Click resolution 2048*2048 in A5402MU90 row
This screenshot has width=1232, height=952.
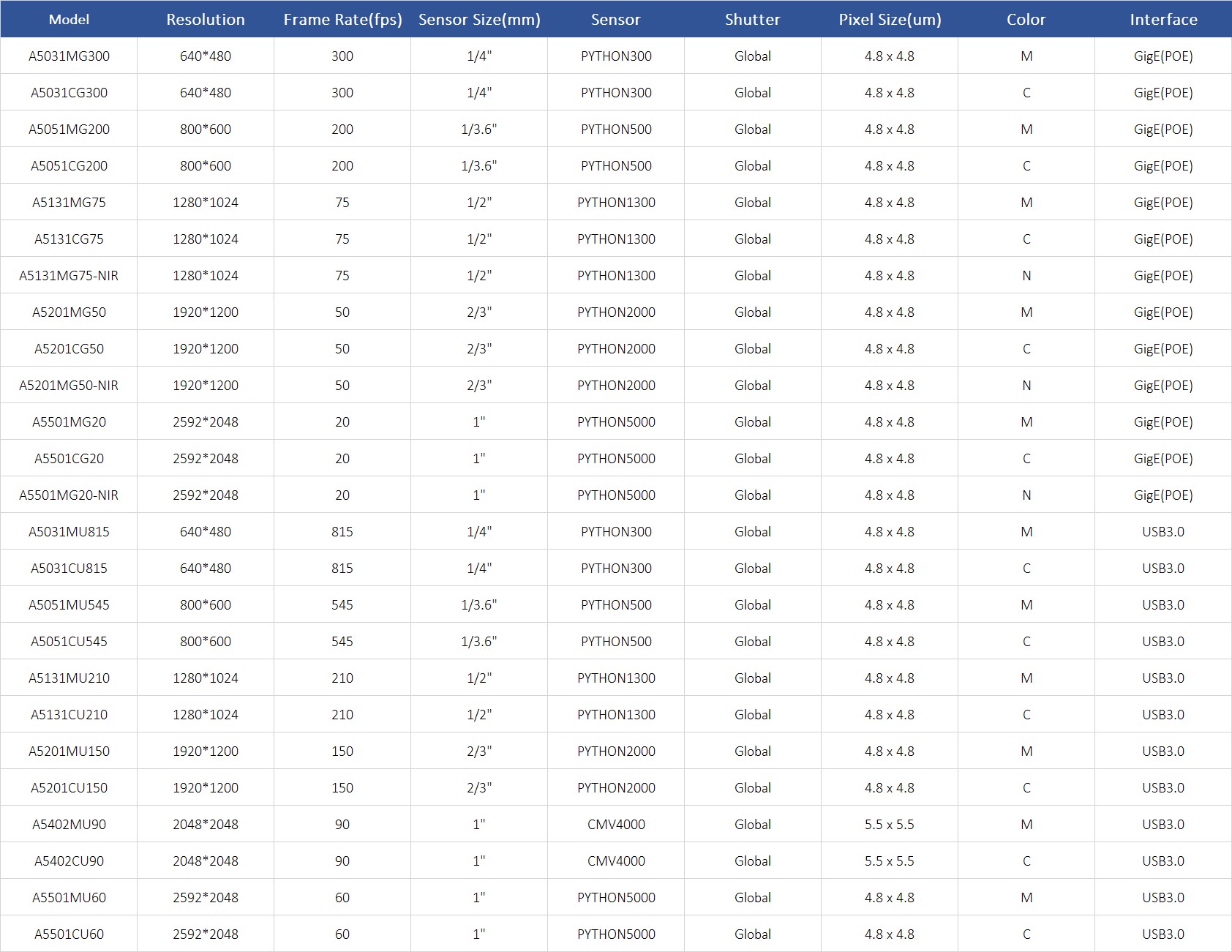pyautogui.click(x=206, y=825)
